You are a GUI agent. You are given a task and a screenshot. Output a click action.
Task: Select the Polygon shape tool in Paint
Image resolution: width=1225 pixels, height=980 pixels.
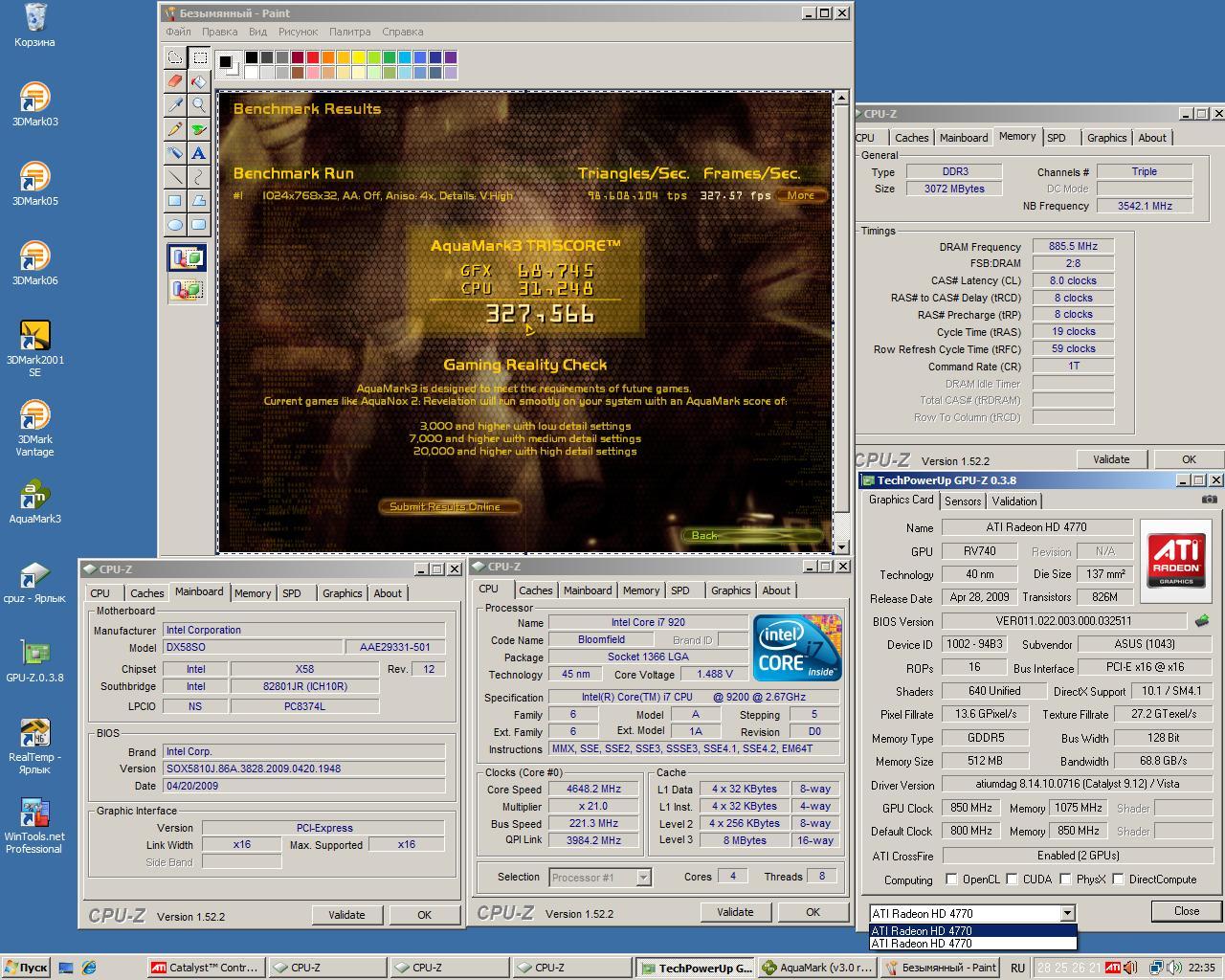pyautogui.click(x=199, y=201)
